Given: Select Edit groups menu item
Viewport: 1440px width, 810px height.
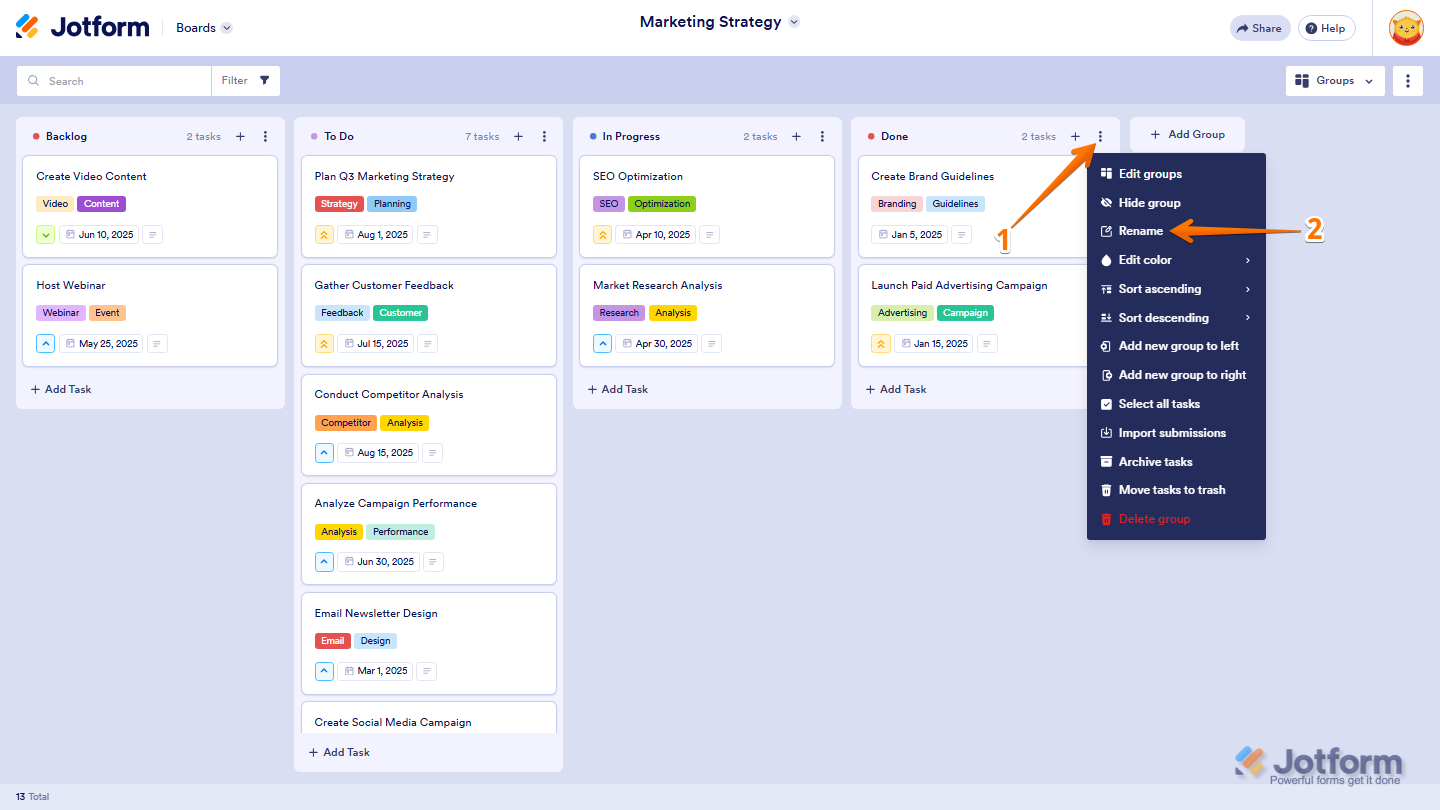Looking at the screenshot, I should 1176,174.
